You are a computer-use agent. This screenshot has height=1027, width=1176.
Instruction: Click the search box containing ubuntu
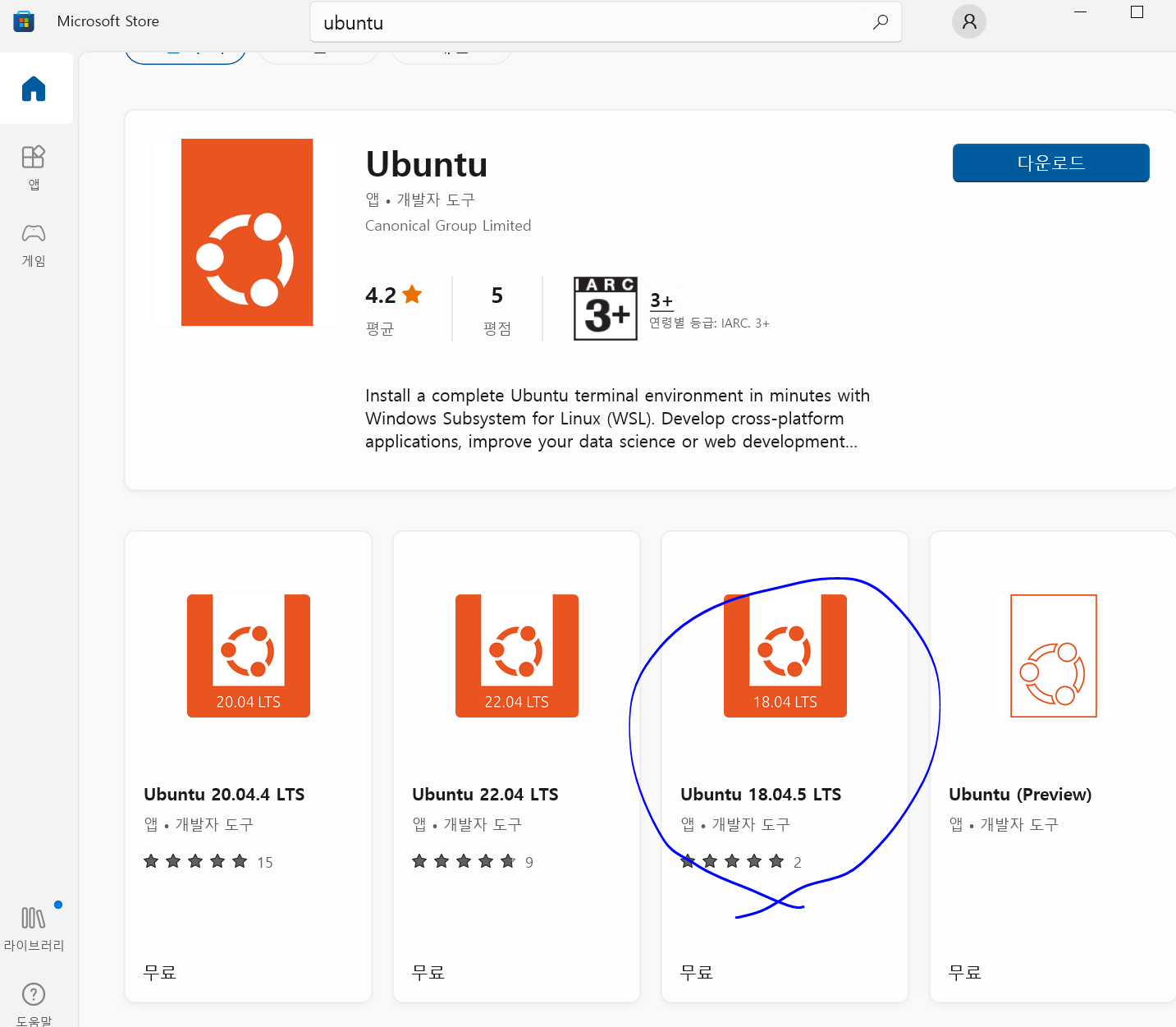[606, 22]
